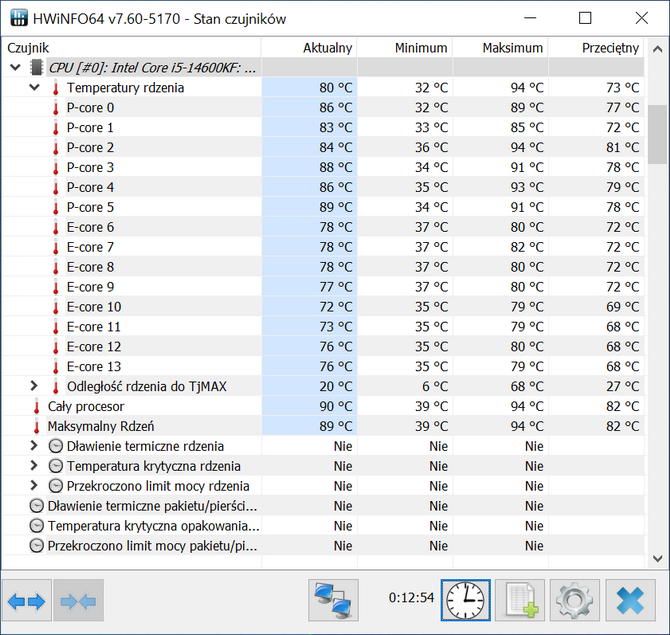The width and height of the screenshot is (670, 635).
Task: Click thermometer icon of Odległość rdzenia do TjMAX
Action: 56,387
